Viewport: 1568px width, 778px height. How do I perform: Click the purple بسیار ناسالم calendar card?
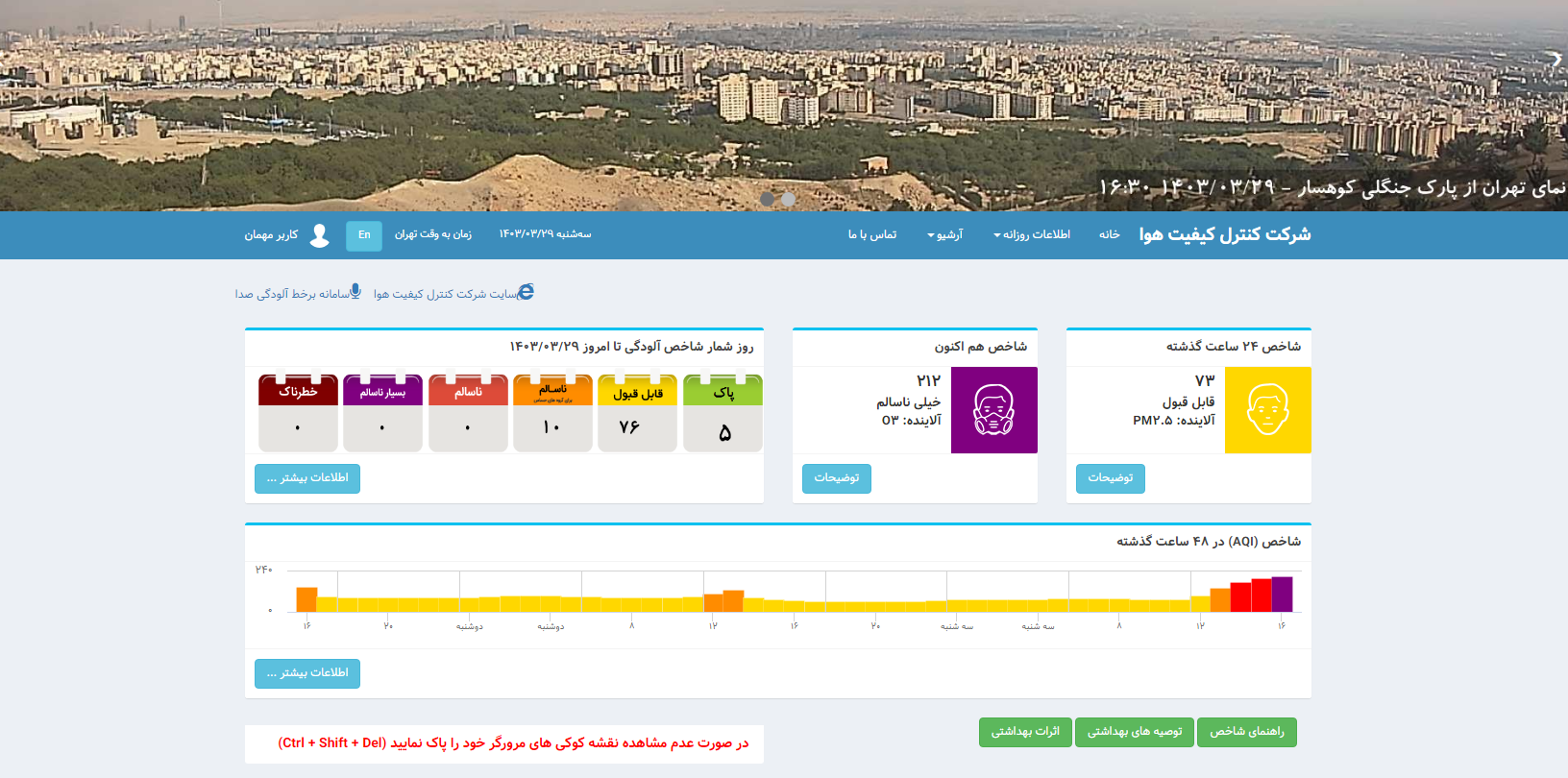pos(382,413)
